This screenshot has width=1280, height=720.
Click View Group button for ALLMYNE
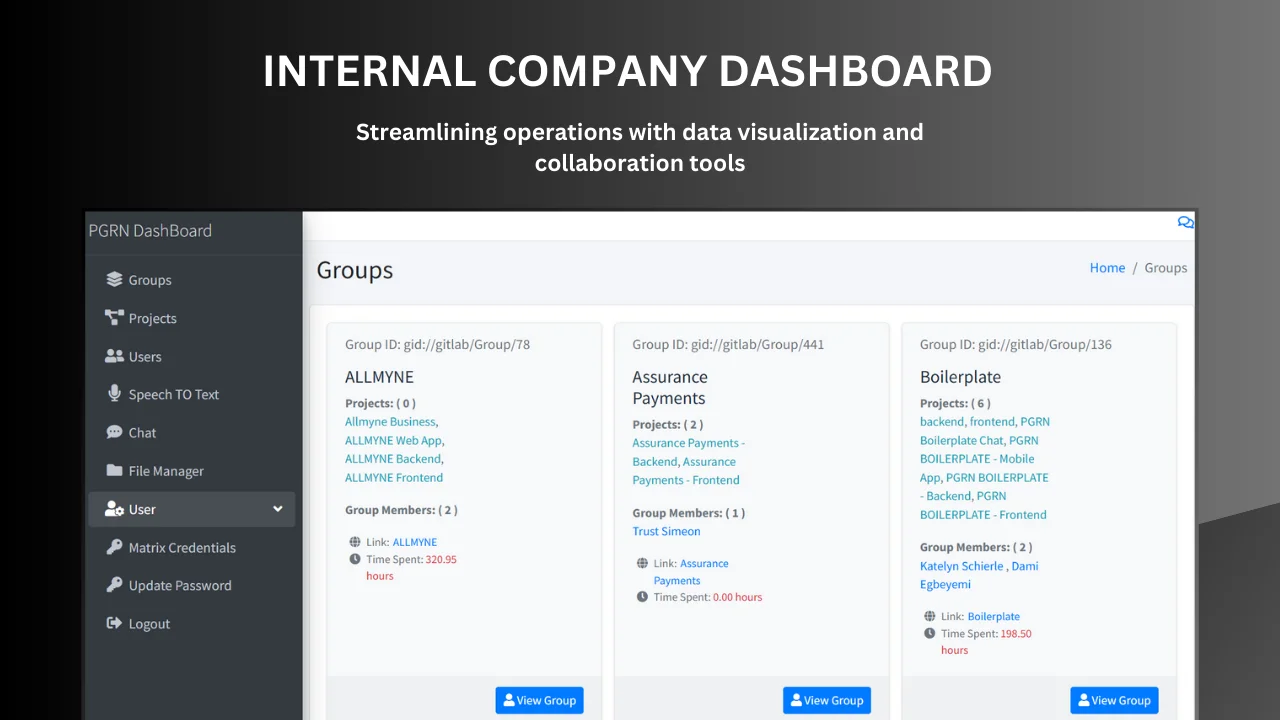point(539,700)
